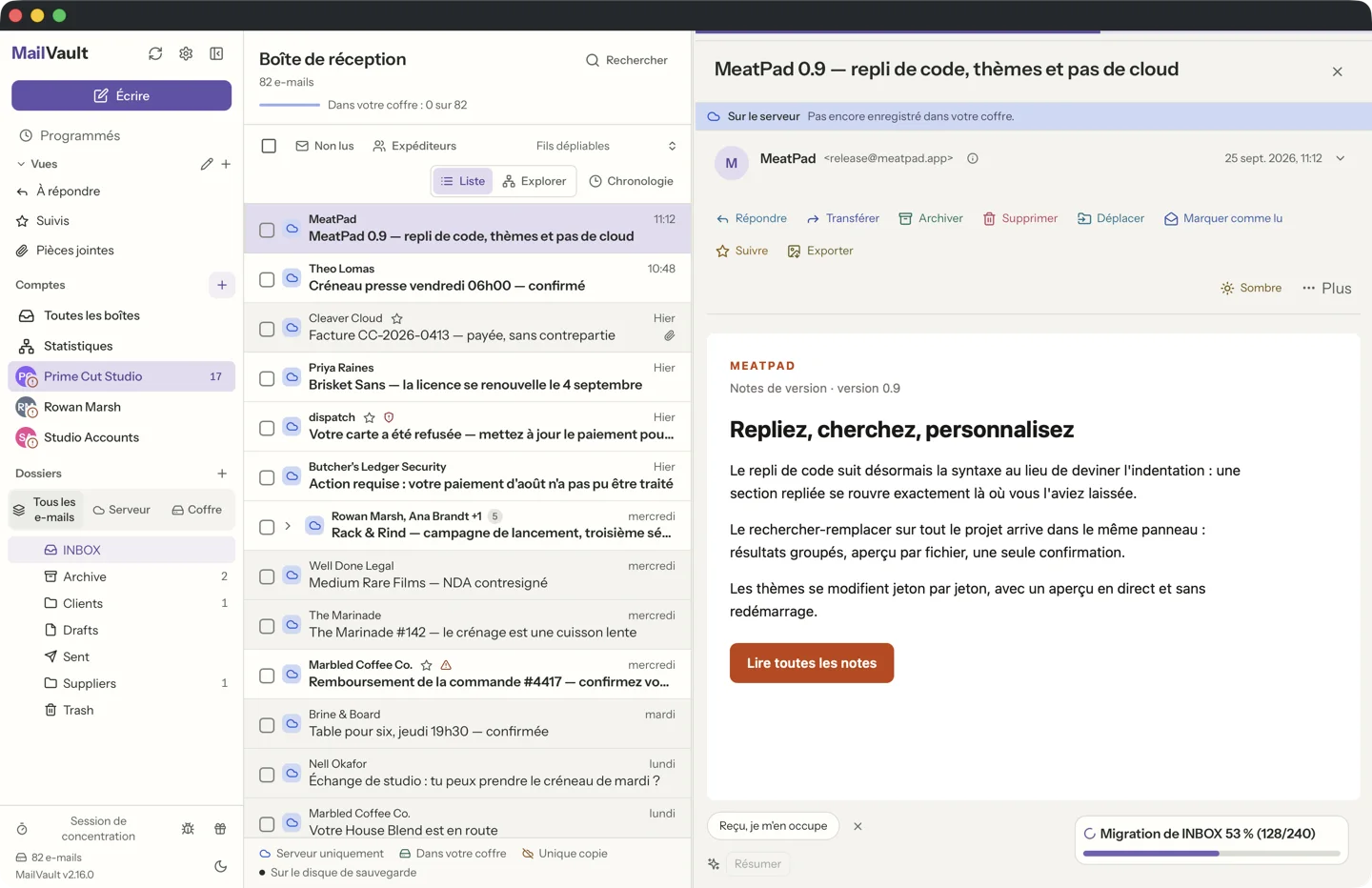Click the sync refresh icon
The width and height of the screenshot is (1372, 888).
pyautogui.click(x=155, y=53)
